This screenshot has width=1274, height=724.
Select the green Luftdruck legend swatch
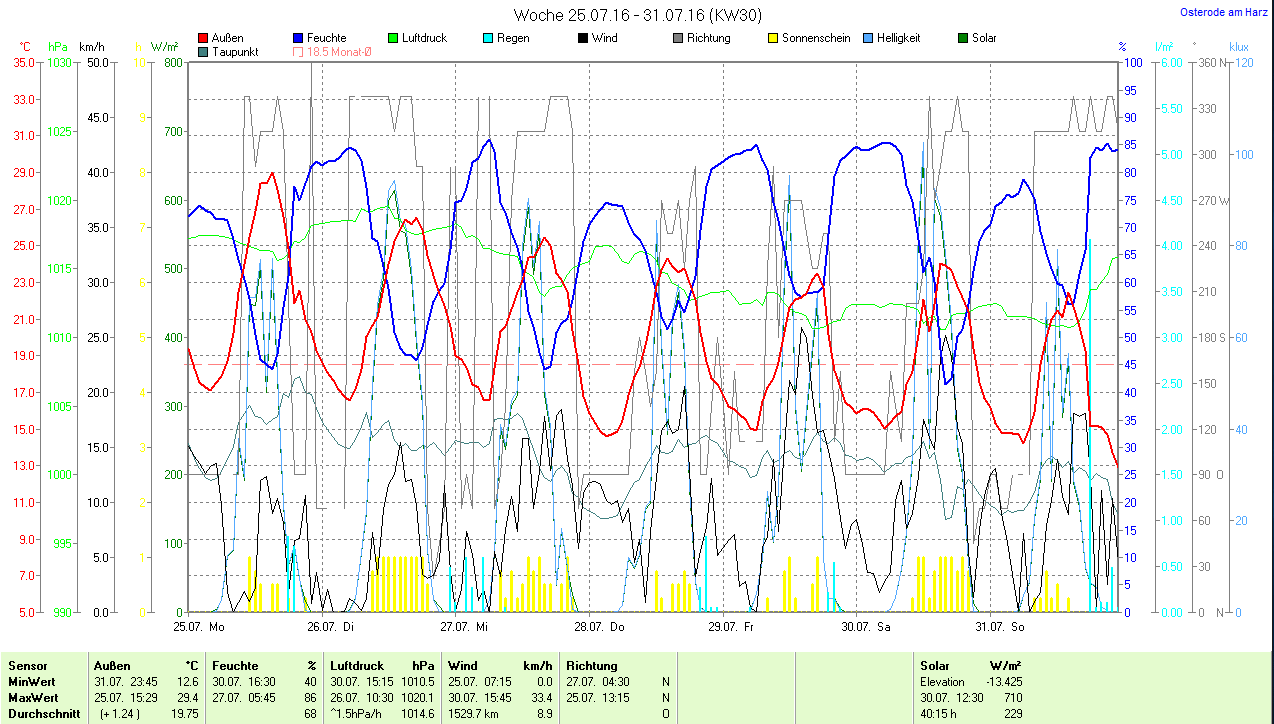(x=393, y=38)
